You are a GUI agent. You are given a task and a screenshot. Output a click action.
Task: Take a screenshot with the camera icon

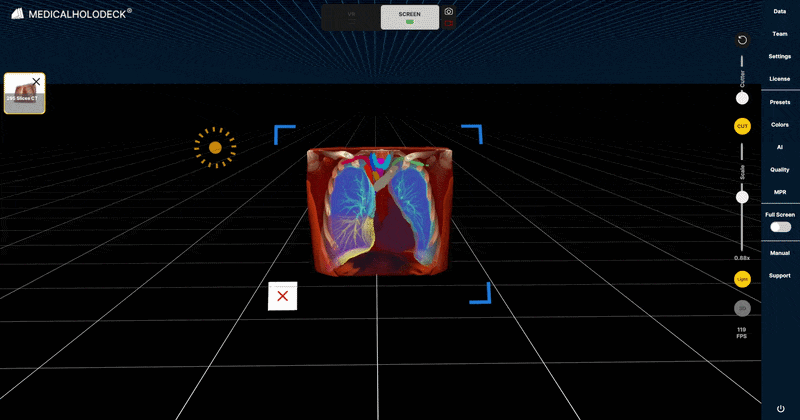[x=448, y=12]
